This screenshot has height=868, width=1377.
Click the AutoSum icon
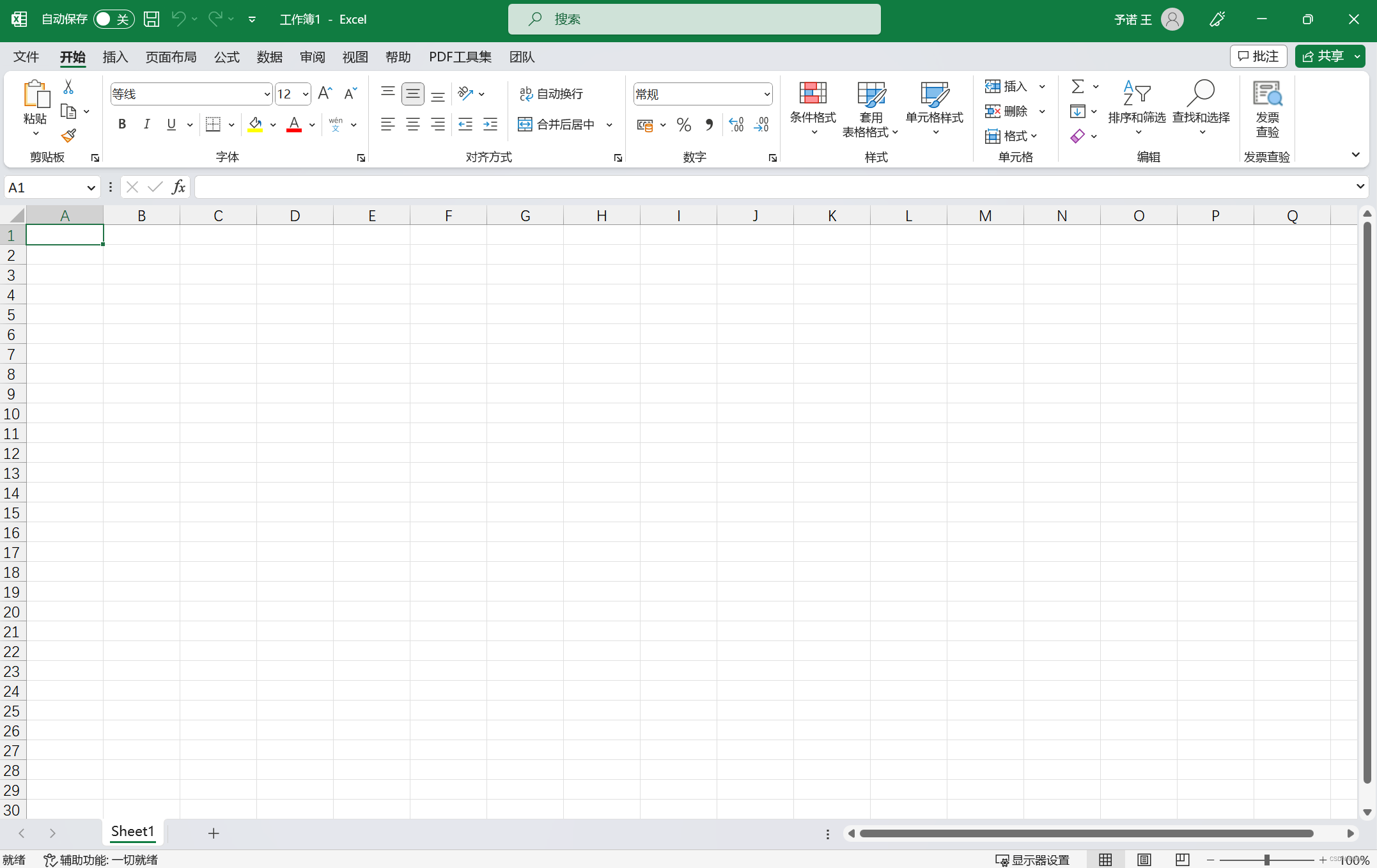(1078, 86)
